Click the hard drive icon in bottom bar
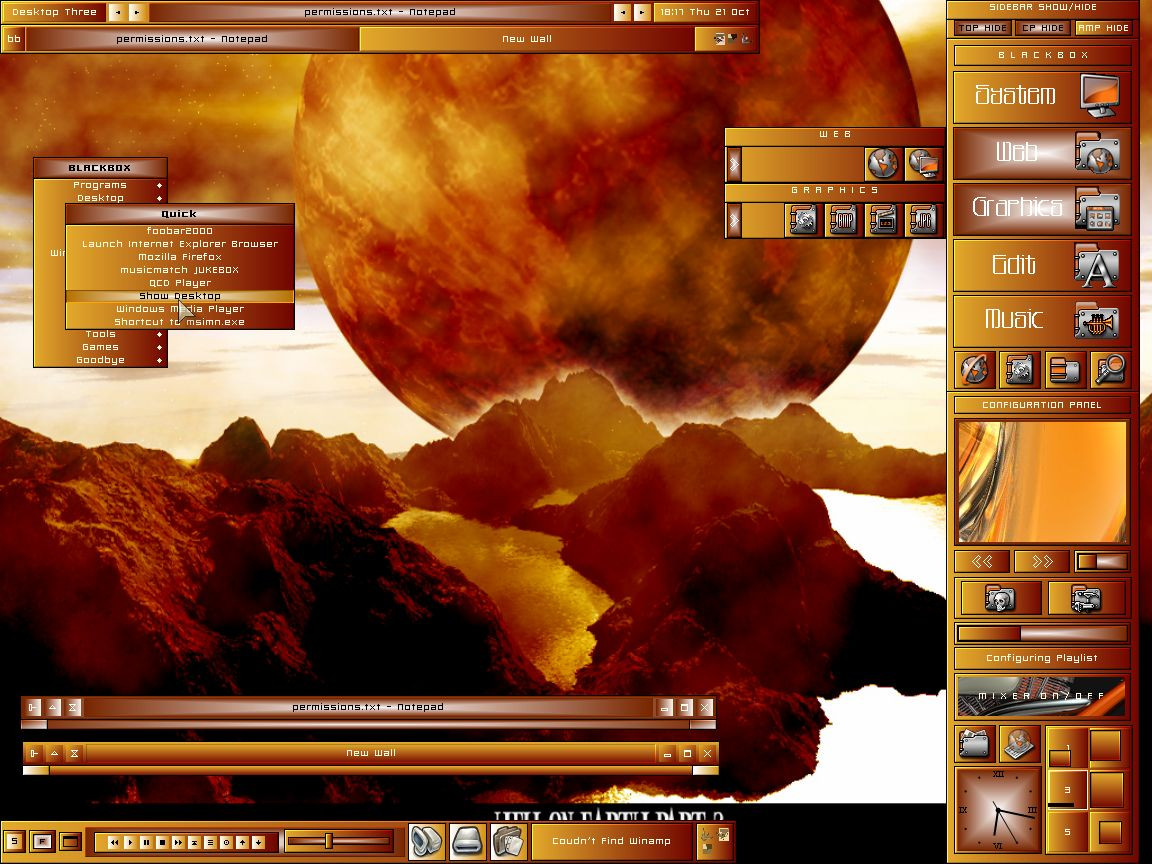 point(467,841)
